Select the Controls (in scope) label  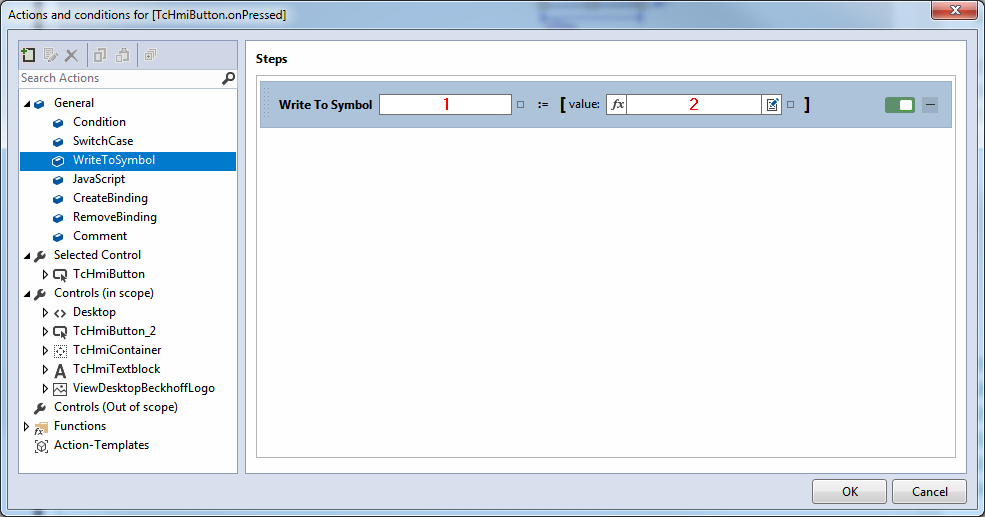[x=104, y=293]
